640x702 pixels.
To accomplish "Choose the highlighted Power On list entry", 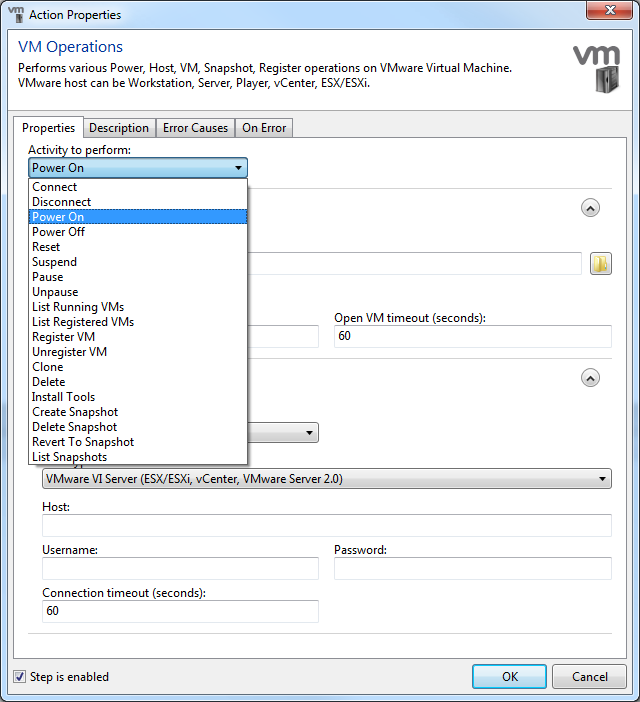I will [138, 217].
